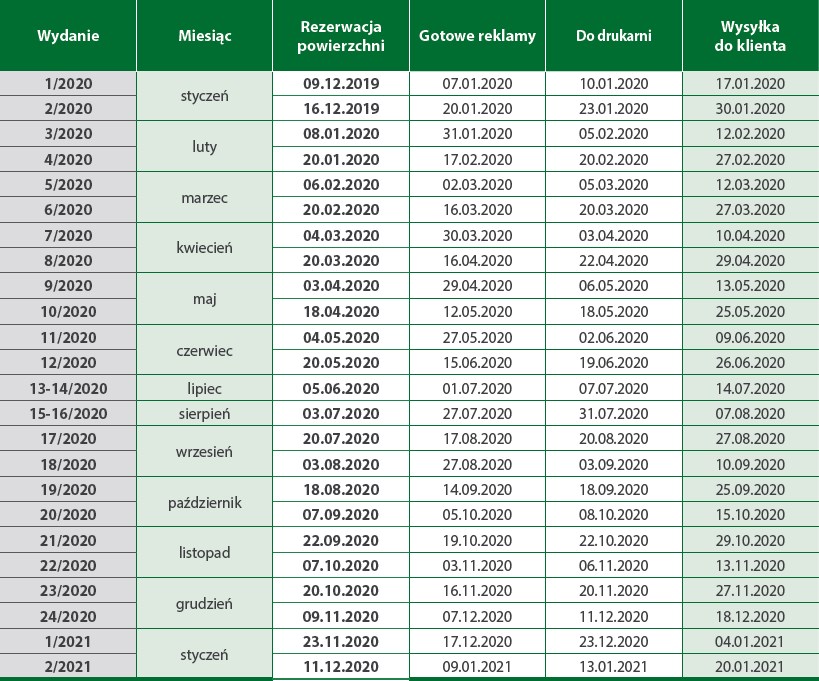The image size is (819, 681).
Task: Select edition cell "5/2020"
Action: pyautogui.click(x=68, y=185)
